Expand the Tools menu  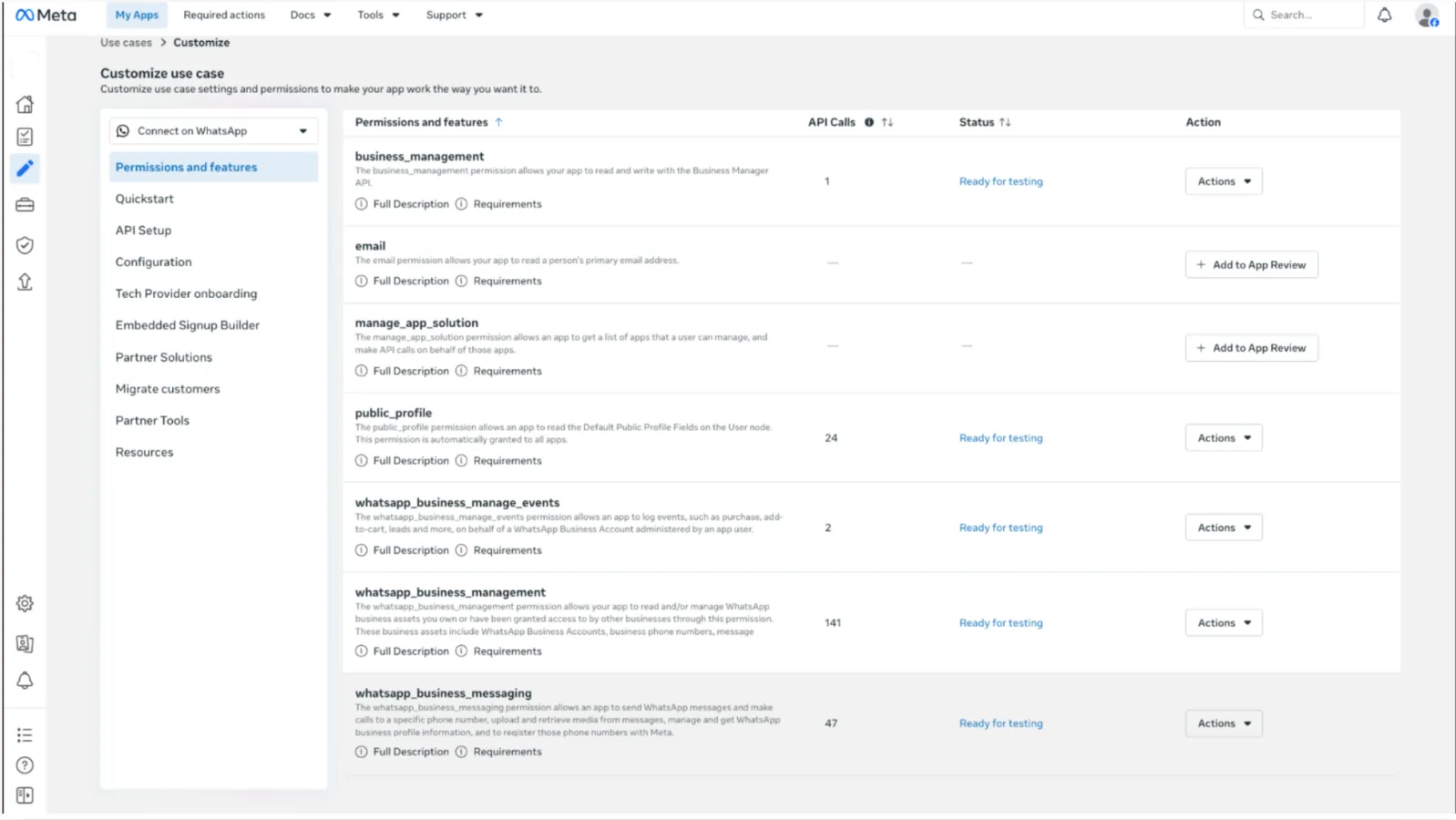click(378, 15)
